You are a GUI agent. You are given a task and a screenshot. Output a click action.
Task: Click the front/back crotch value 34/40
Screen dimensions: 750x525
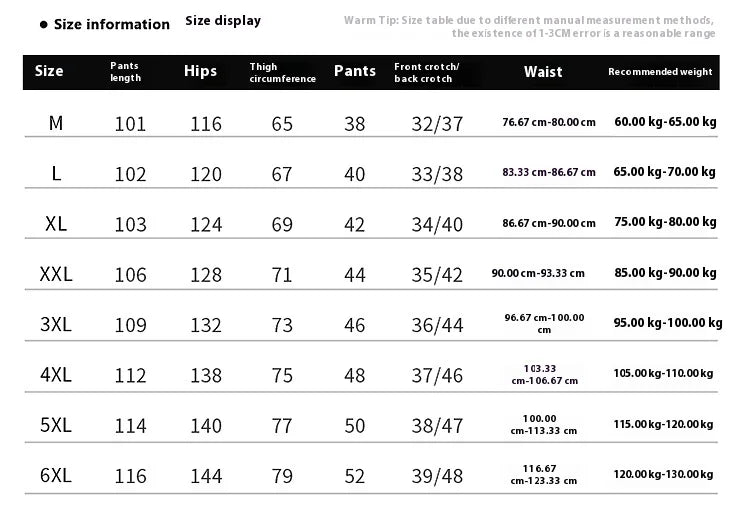coord(437,225)
